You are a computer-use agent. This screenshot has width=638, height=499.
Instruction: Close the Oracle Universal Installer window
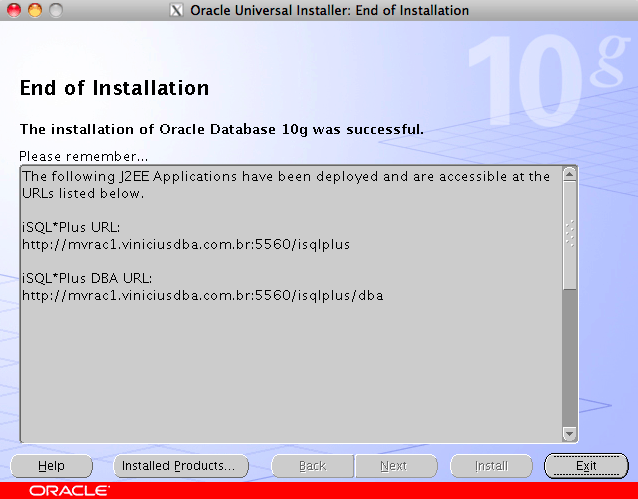(13, 10)
